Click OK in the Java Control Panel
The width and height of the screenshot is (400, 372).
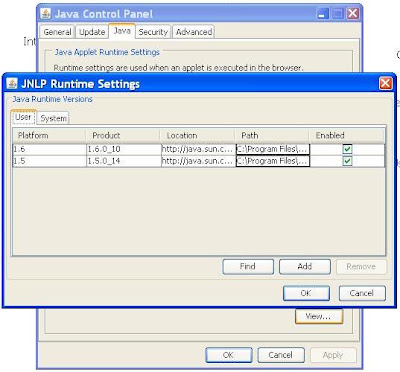(229, 355)
